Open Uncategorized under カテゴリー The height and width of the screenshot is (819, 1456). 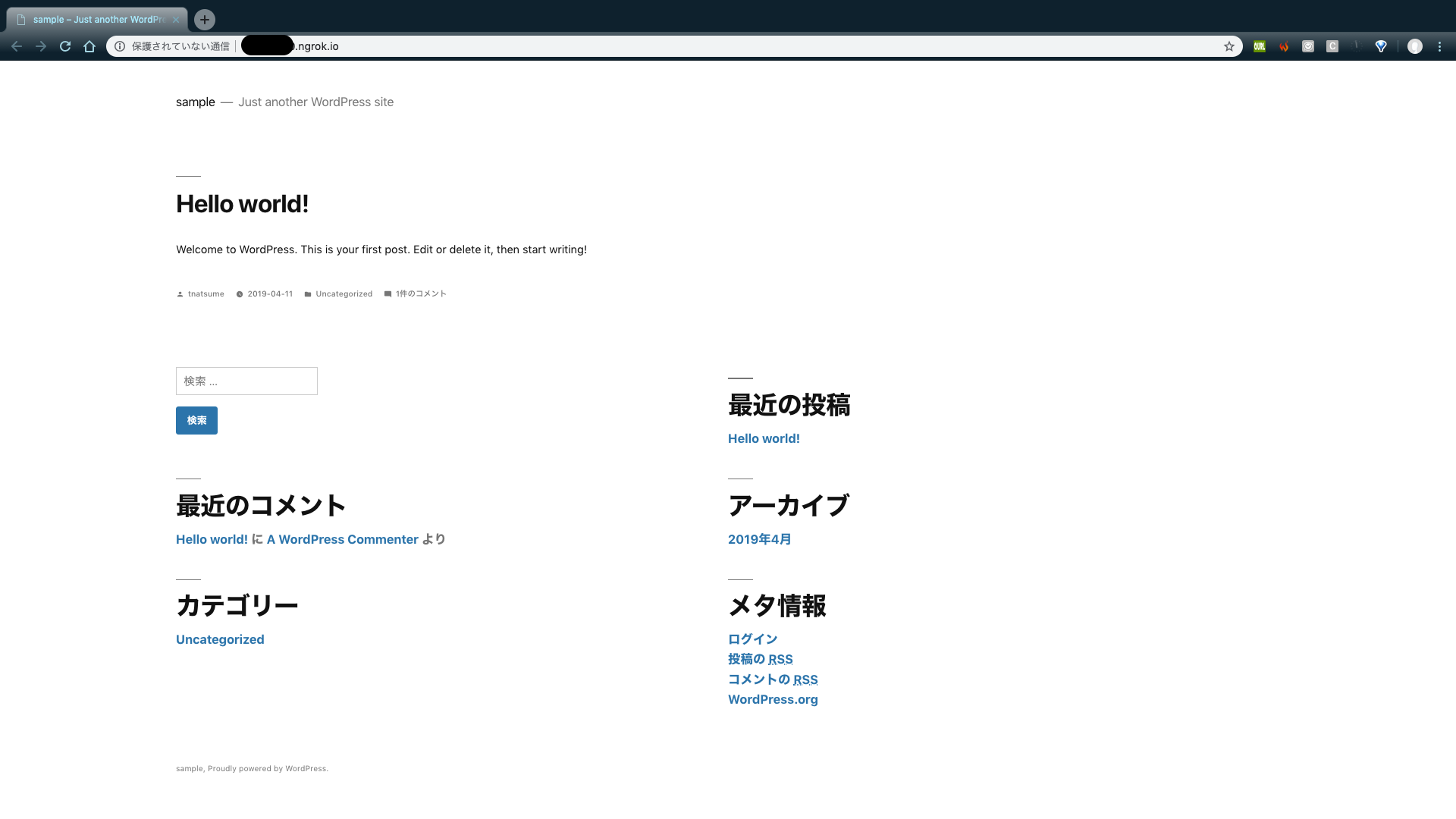(220, 639)
